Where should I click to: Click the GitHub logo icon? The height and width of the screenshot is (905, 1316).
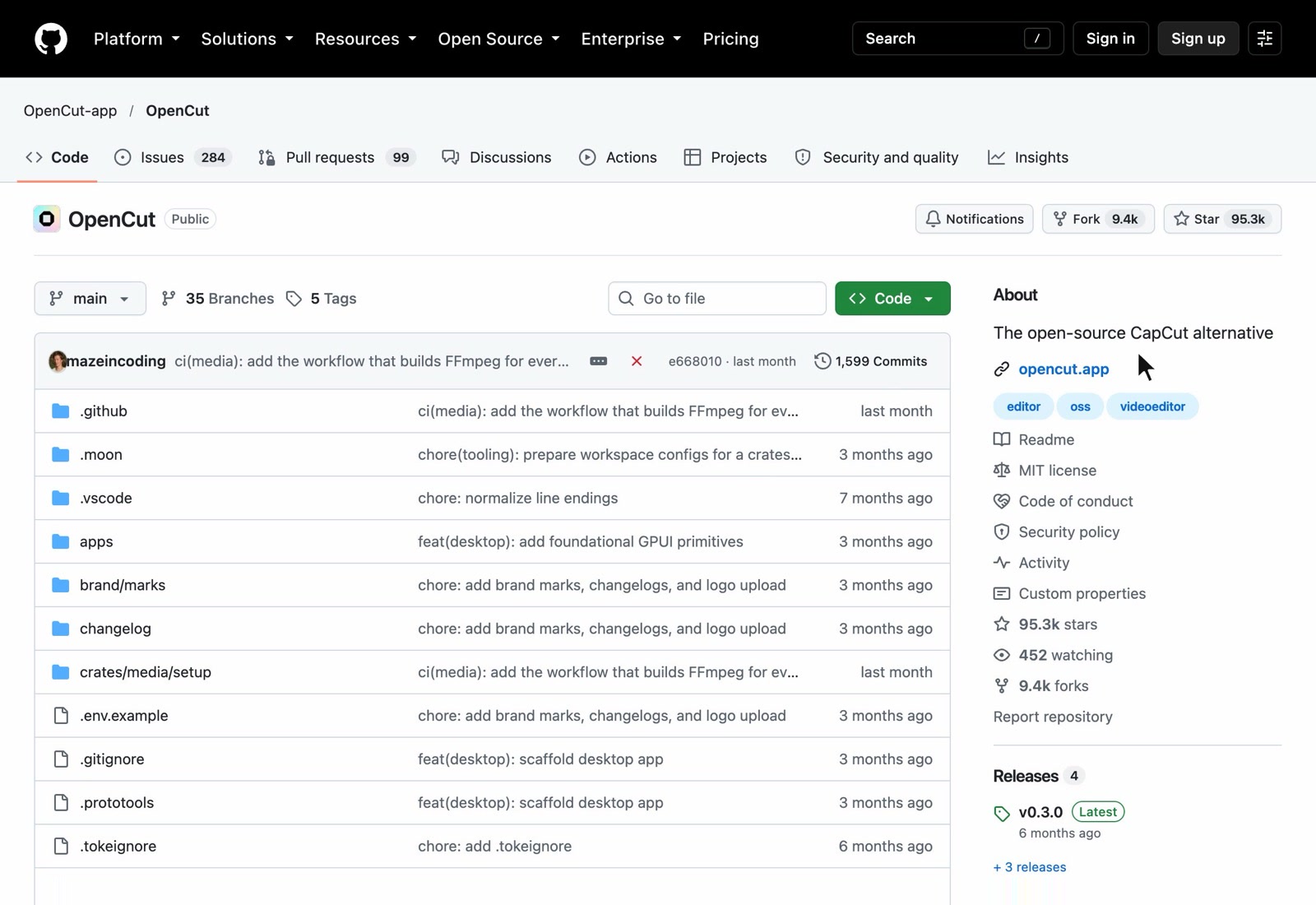point(51,39)
